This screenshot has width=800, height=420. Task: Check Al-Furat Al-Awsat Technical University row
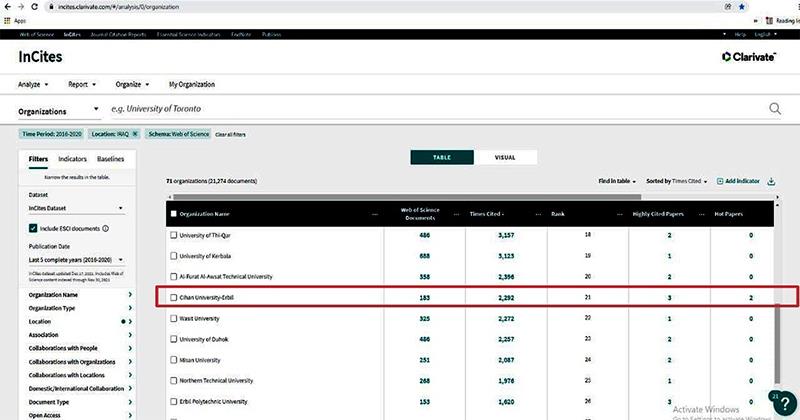point(173,277)
